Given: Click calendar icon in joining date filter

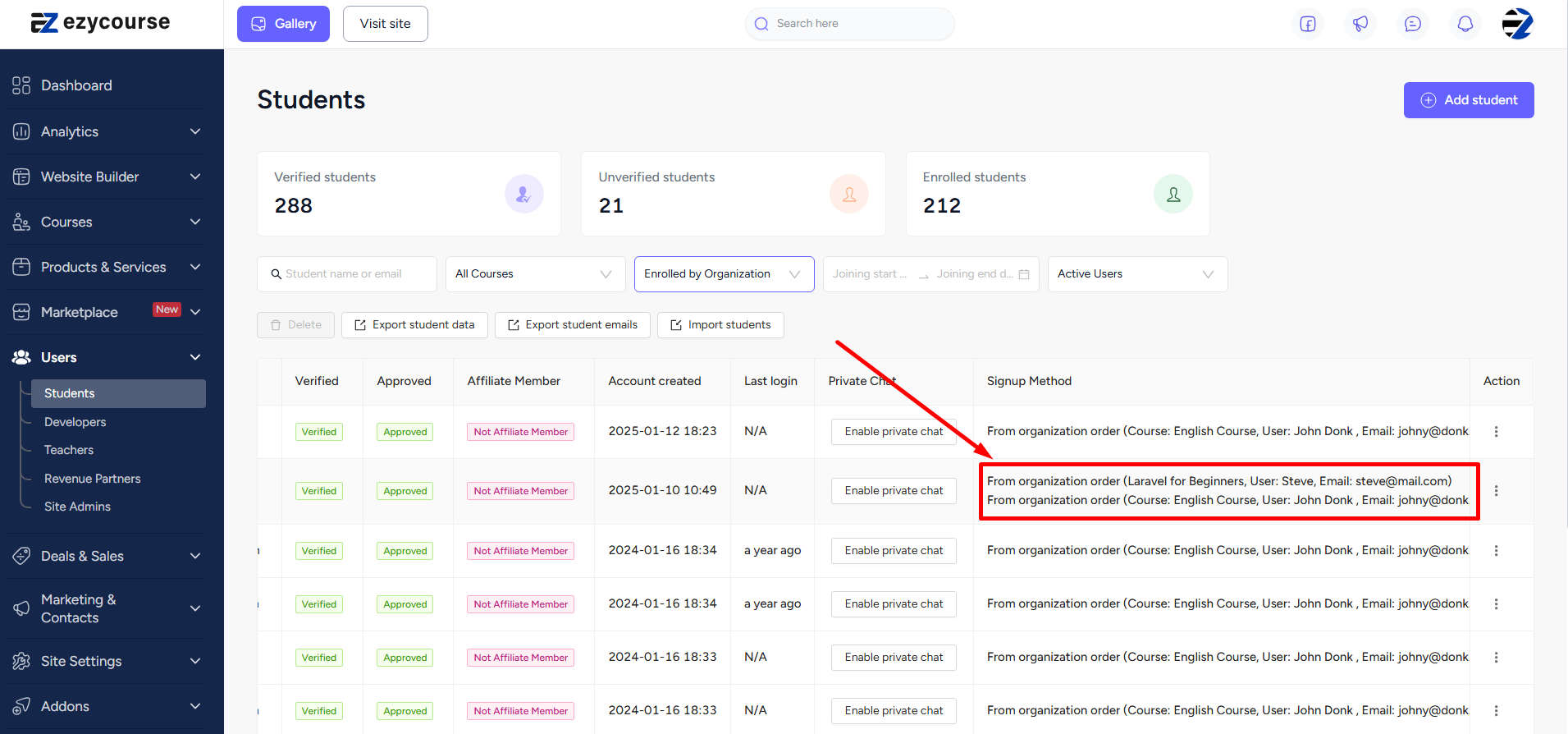Looking at the screenshot, I should (1024, 274).
